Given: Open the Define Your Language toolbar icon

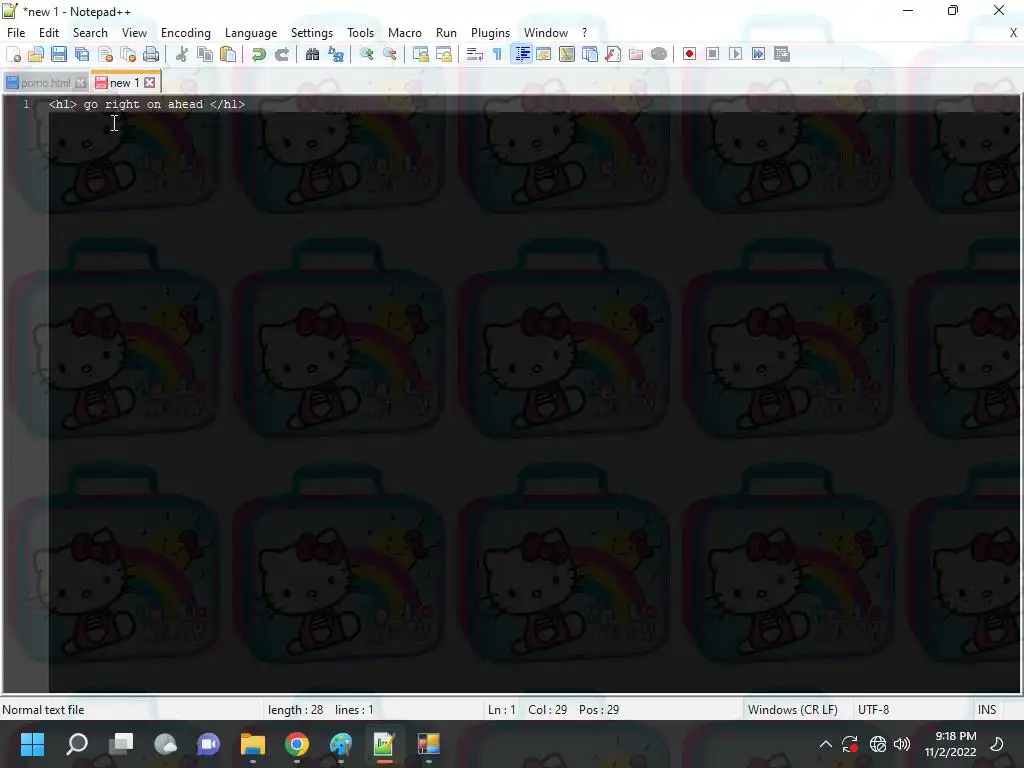Looking at the screenshot, I should 543,54.
